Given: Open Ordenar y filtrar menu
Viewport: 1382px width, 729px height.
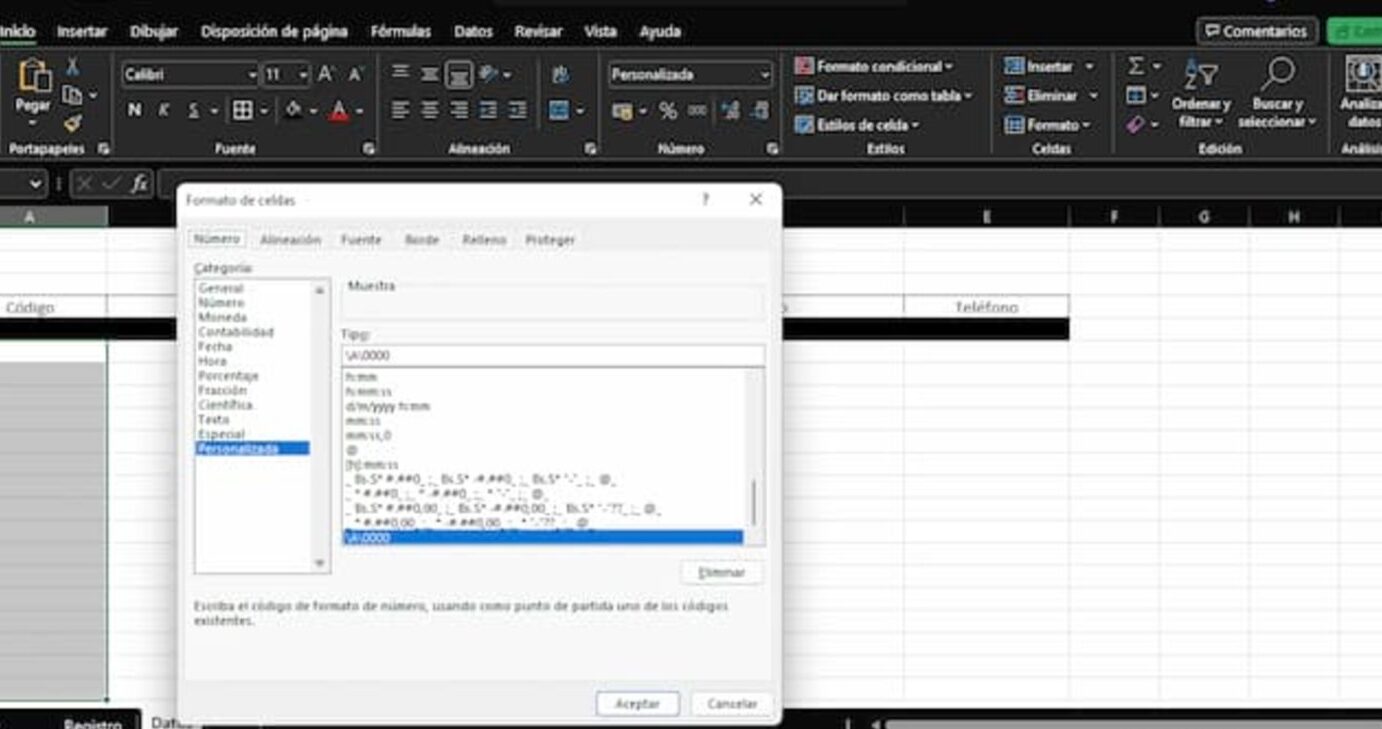Looking at the screenshot, I should tap(1200, 95).
